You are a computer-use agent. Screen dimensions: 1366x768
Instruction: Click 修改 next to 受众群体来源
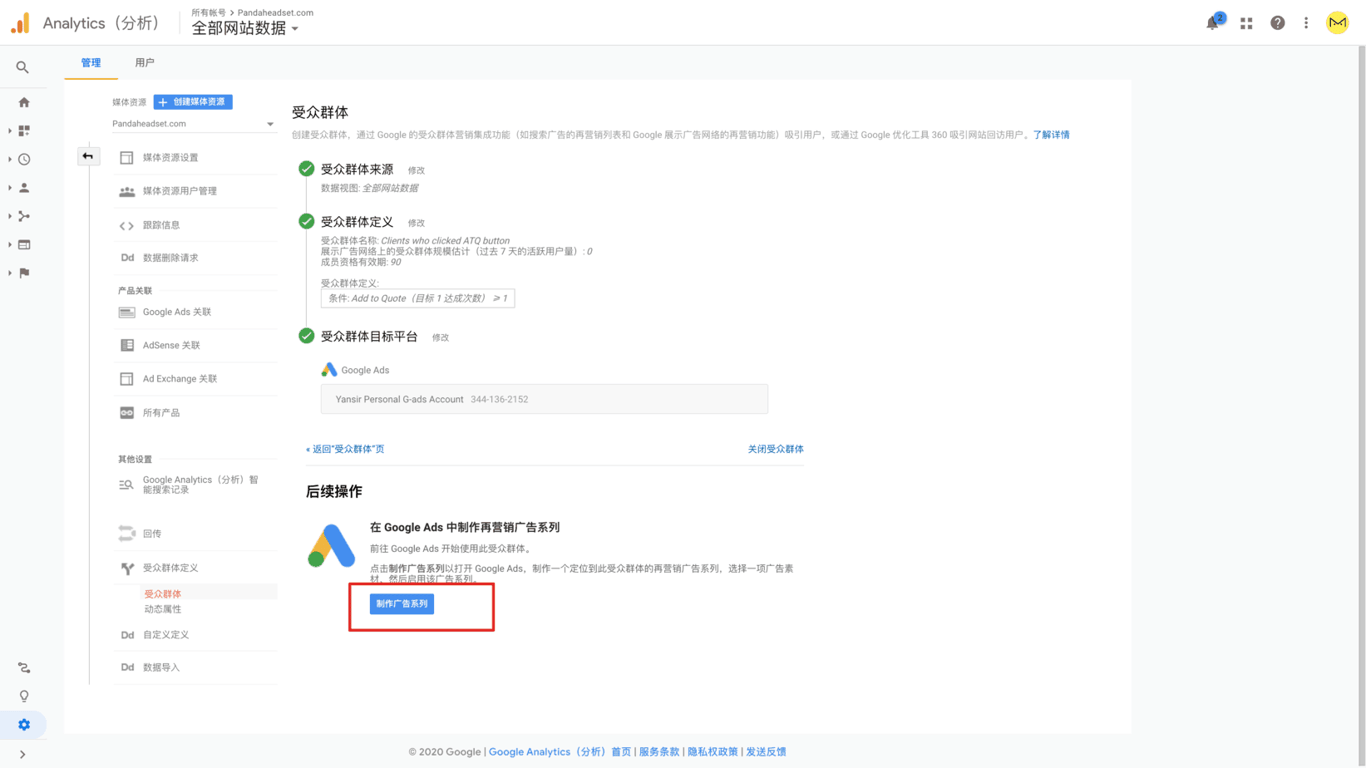click(416, 171)
